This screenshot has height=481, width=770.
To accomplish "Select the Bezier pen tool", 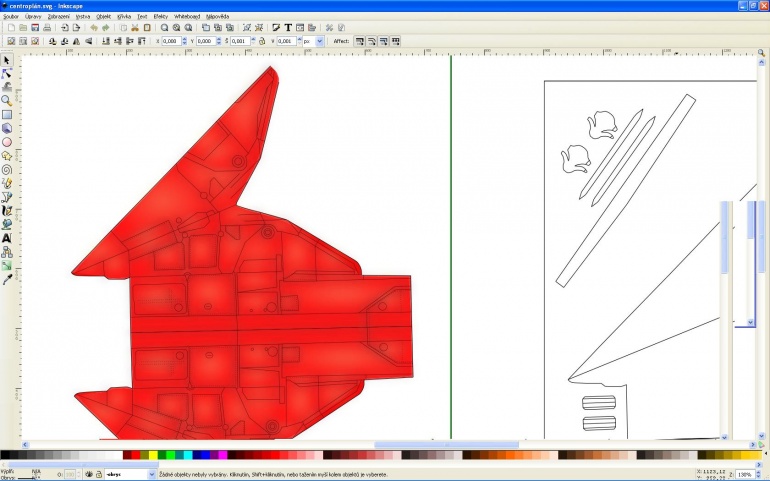I will click(6, 197).
